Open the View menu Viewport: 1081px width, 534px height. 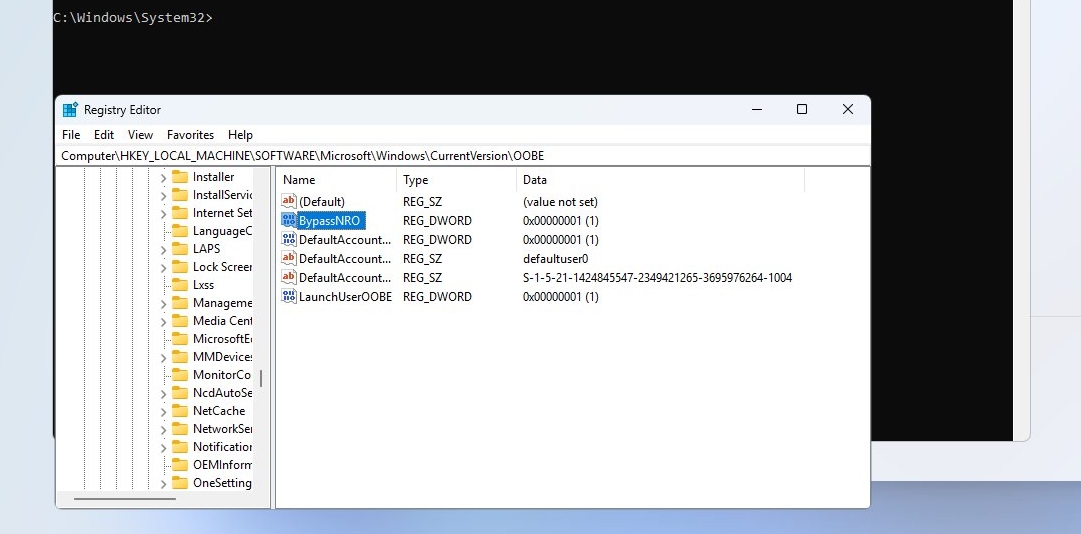click(x=141, y=135)
